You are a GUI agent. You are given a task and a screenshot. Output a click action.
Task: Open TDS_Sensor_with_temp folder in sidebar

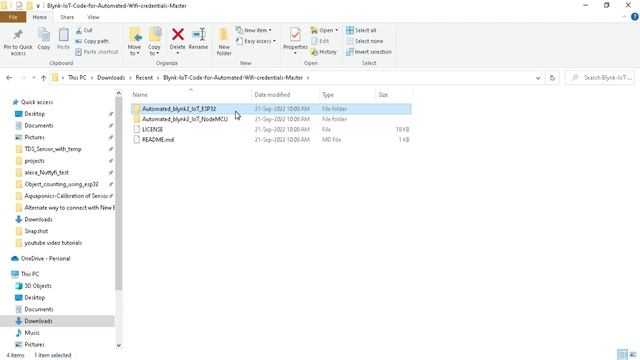[53, 149]
